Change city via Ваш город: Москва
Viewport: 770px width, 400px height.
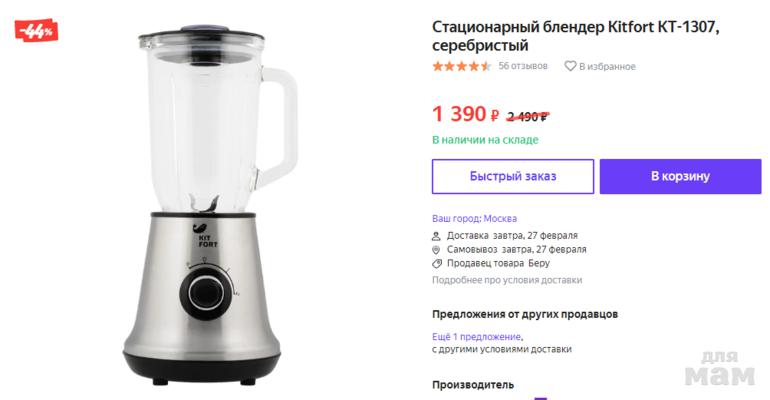474,218
